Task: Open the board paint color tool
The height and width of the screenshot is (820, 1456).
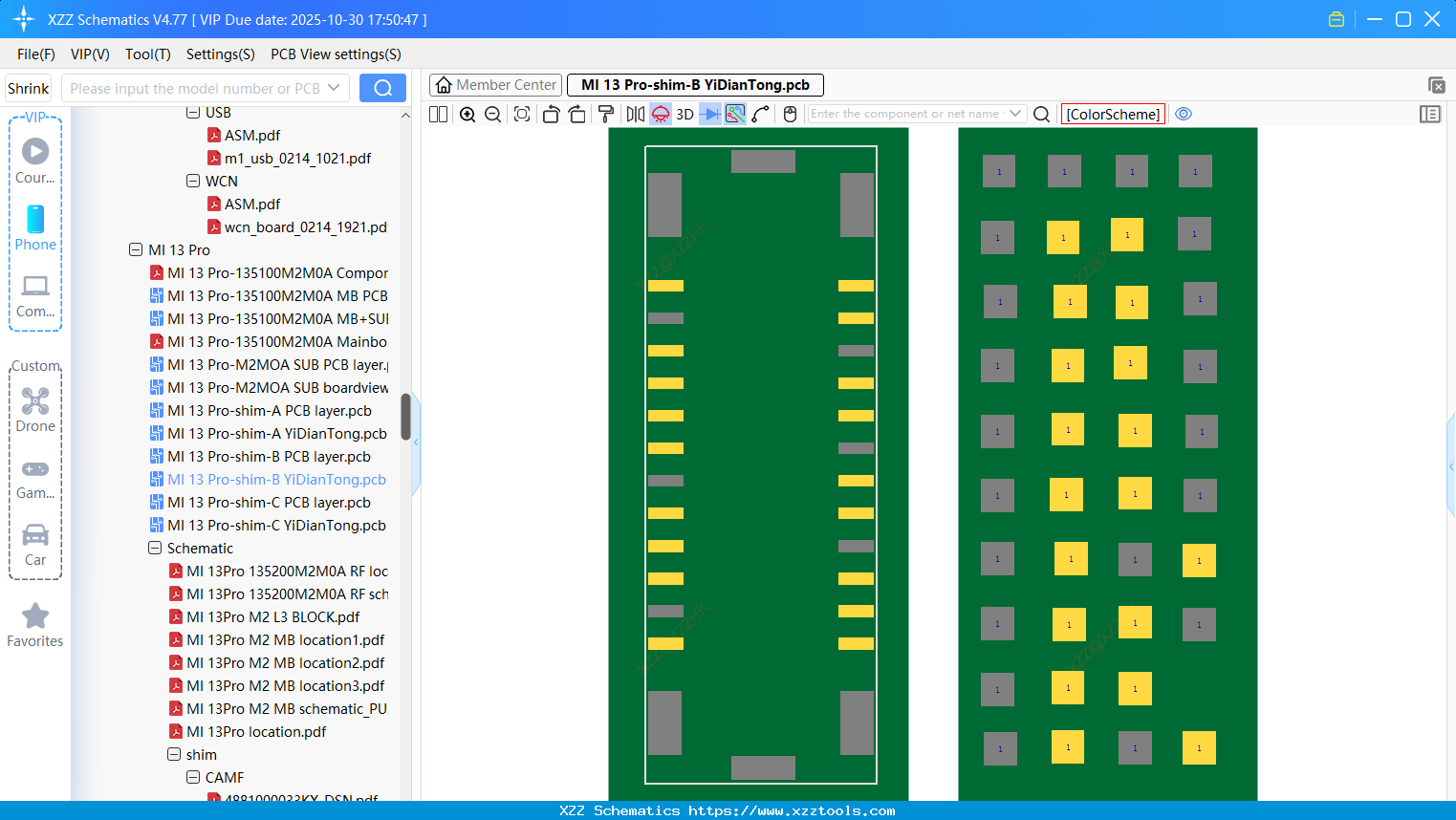Action: tap(606, 114)
